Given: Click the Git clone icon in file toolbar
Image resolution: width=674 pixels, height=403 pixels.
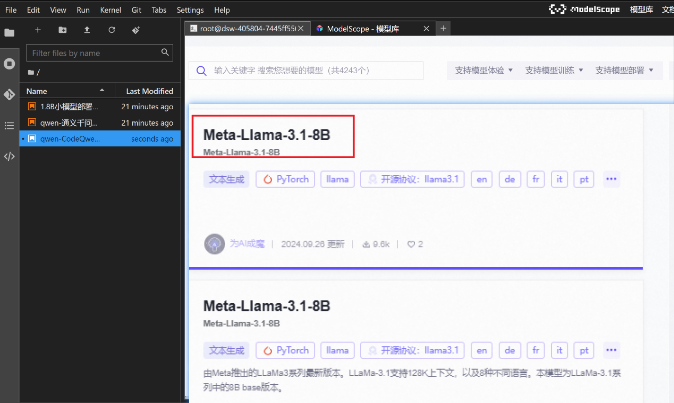Looking at the screenshot, I should (x=135, y=30).
